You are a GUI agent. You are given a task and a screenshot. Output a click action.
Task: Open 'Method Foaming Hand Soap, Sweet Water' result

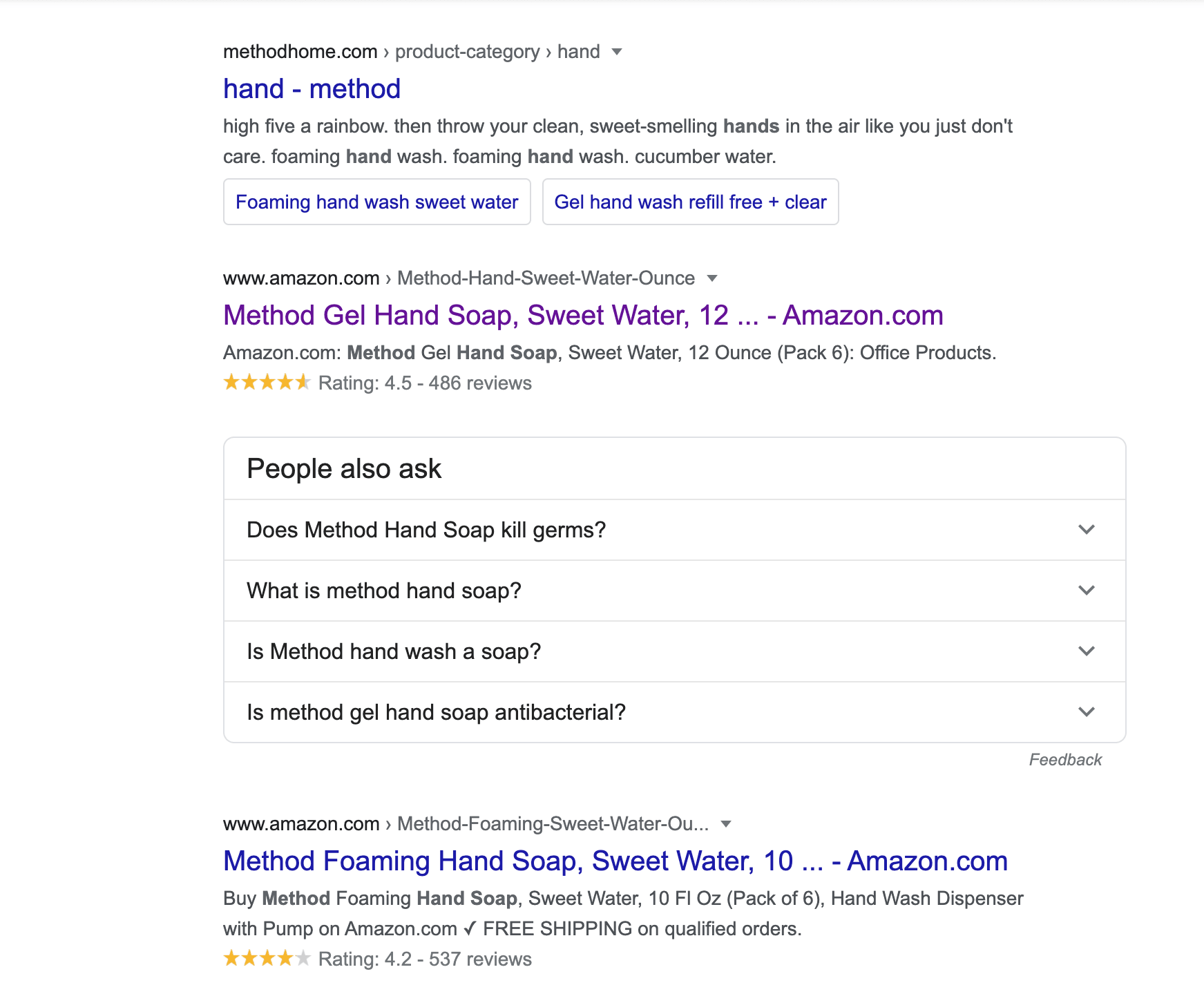[615, 861]
